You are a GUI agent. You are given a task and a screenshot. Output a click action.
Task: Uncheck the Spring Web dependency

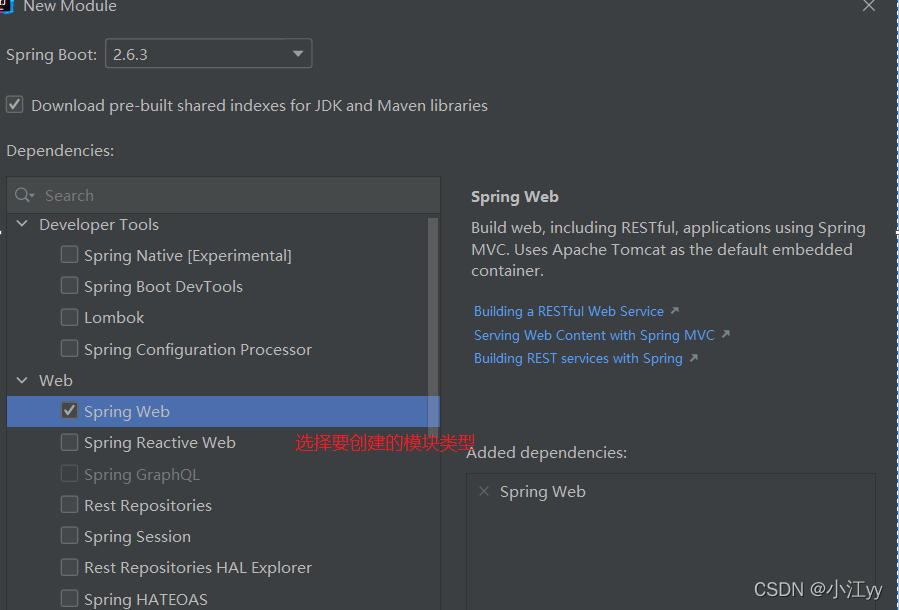coord(69,410)
